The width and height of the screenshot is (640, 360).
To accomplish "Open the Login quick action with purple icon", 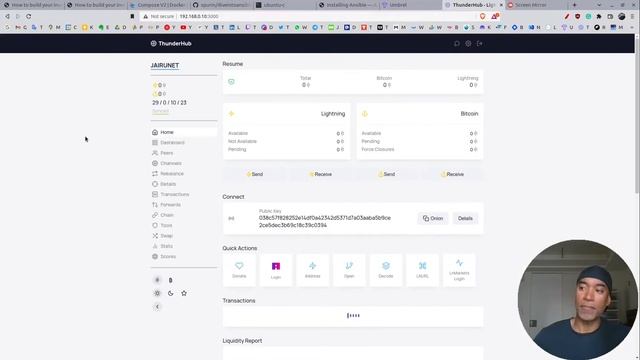I will [276, 270].
